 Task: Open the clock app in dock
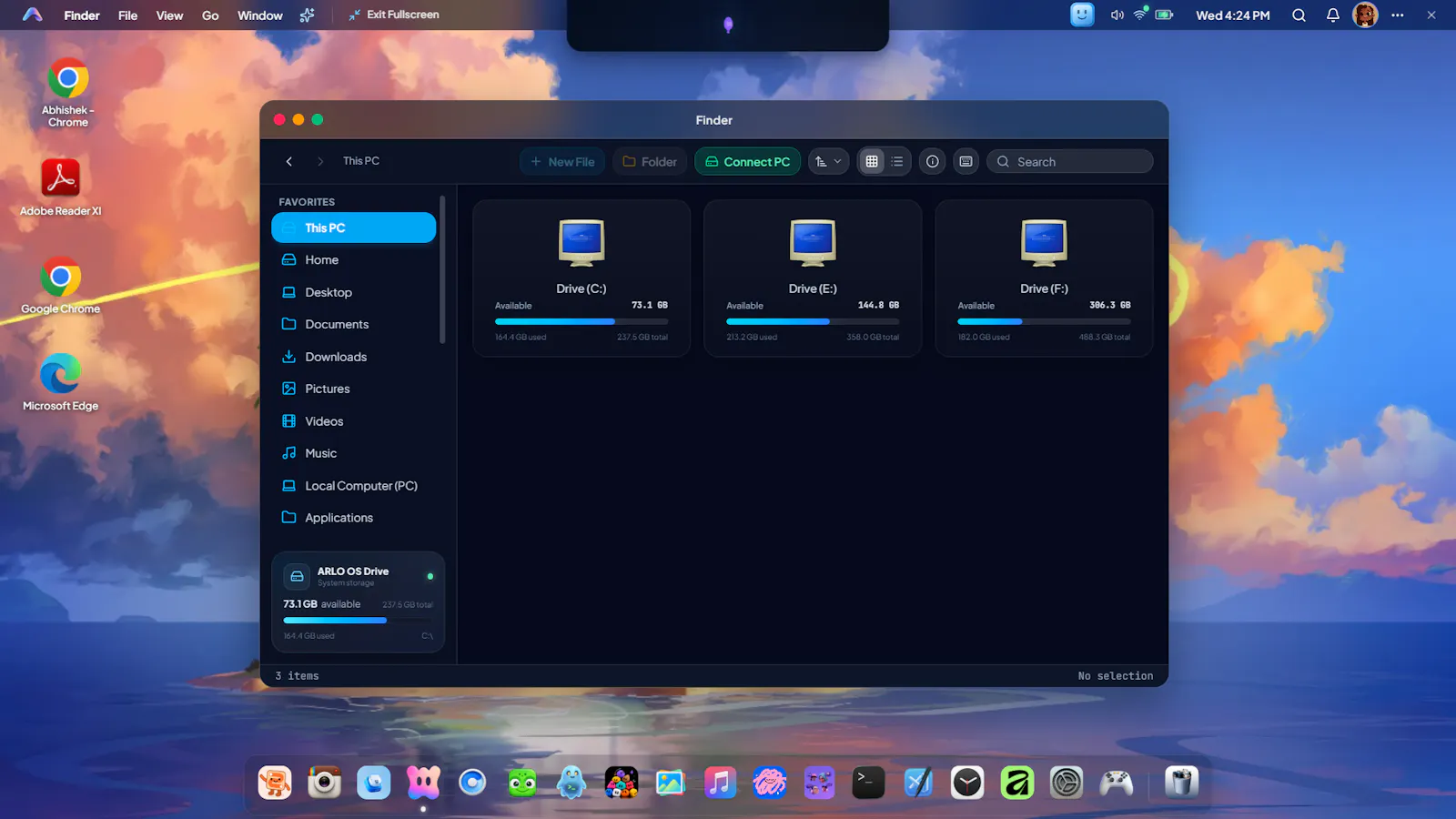(967, 782)
